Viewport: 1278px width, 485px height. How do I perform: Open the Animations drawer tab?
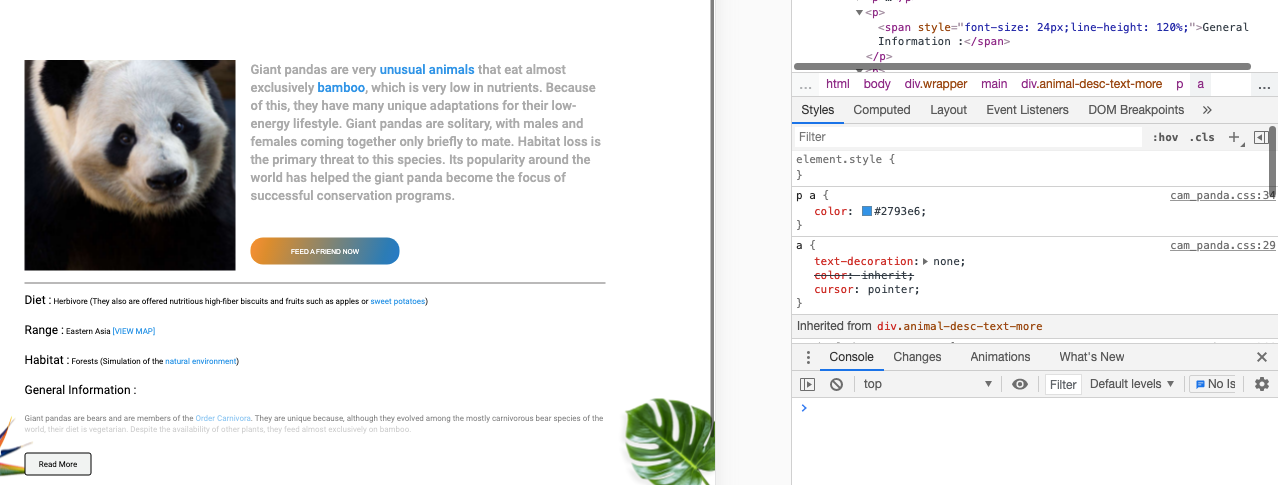tap(1000, 357)
